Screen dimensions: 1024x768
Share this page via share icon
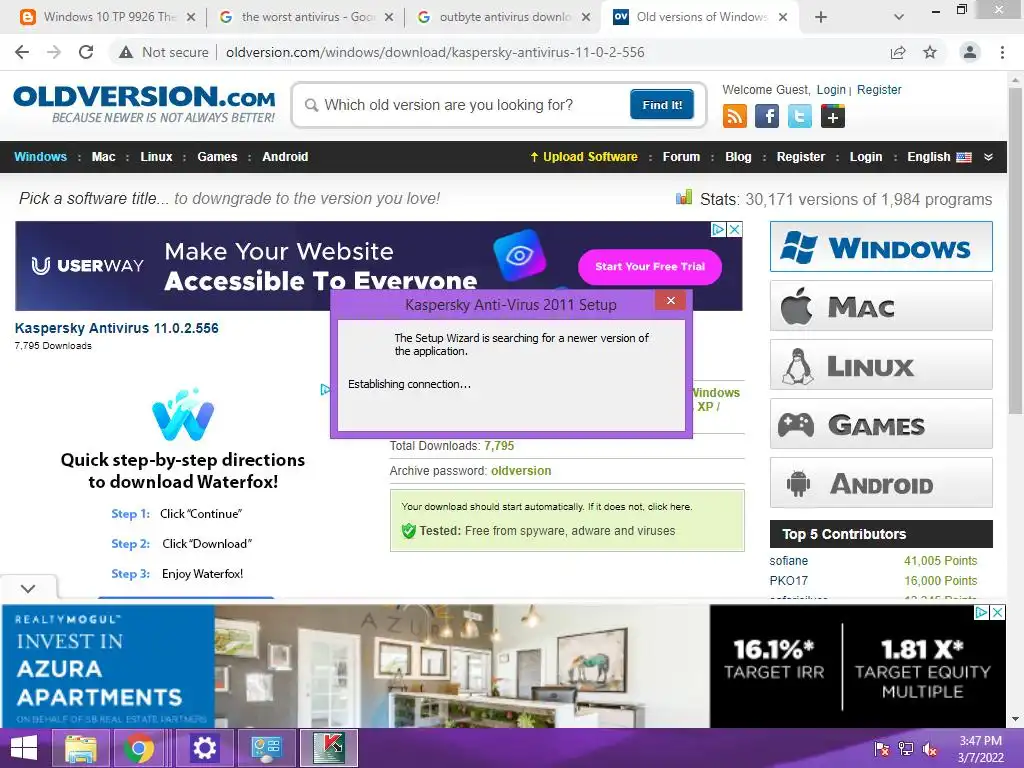[x=898, y=52]
